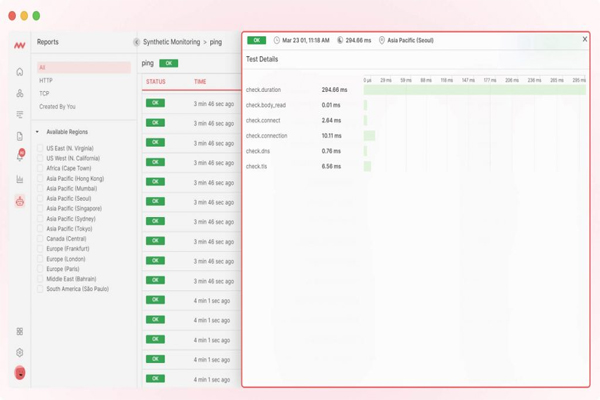
Task: Open the alerts icon with red badge
Action: click(x=20, y=157)
